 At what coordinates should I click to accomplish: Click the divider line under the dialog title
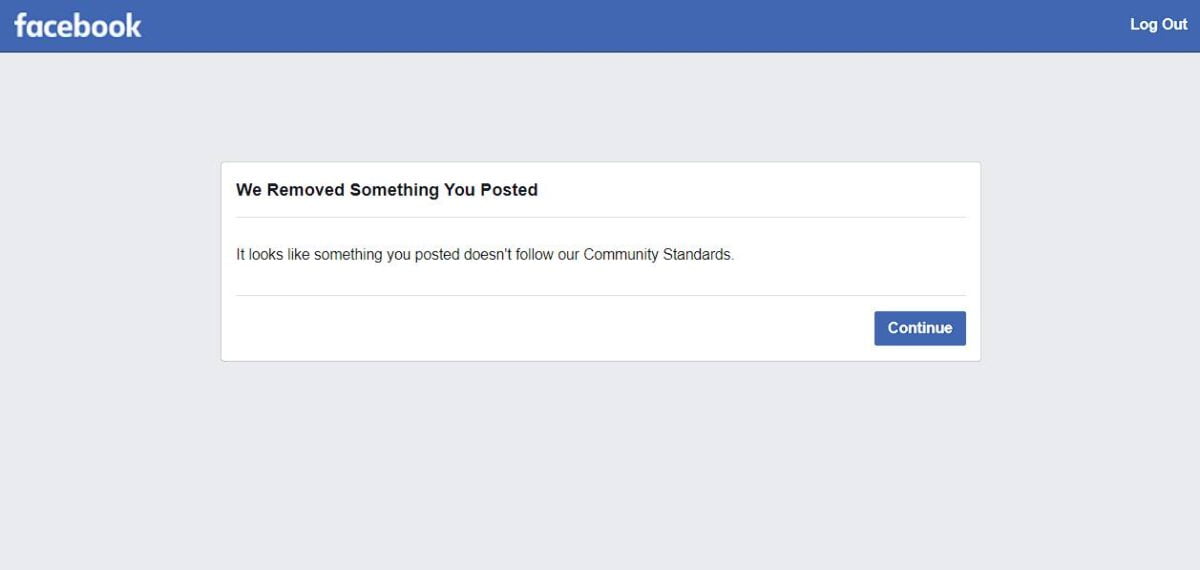(x=600, y=217)
